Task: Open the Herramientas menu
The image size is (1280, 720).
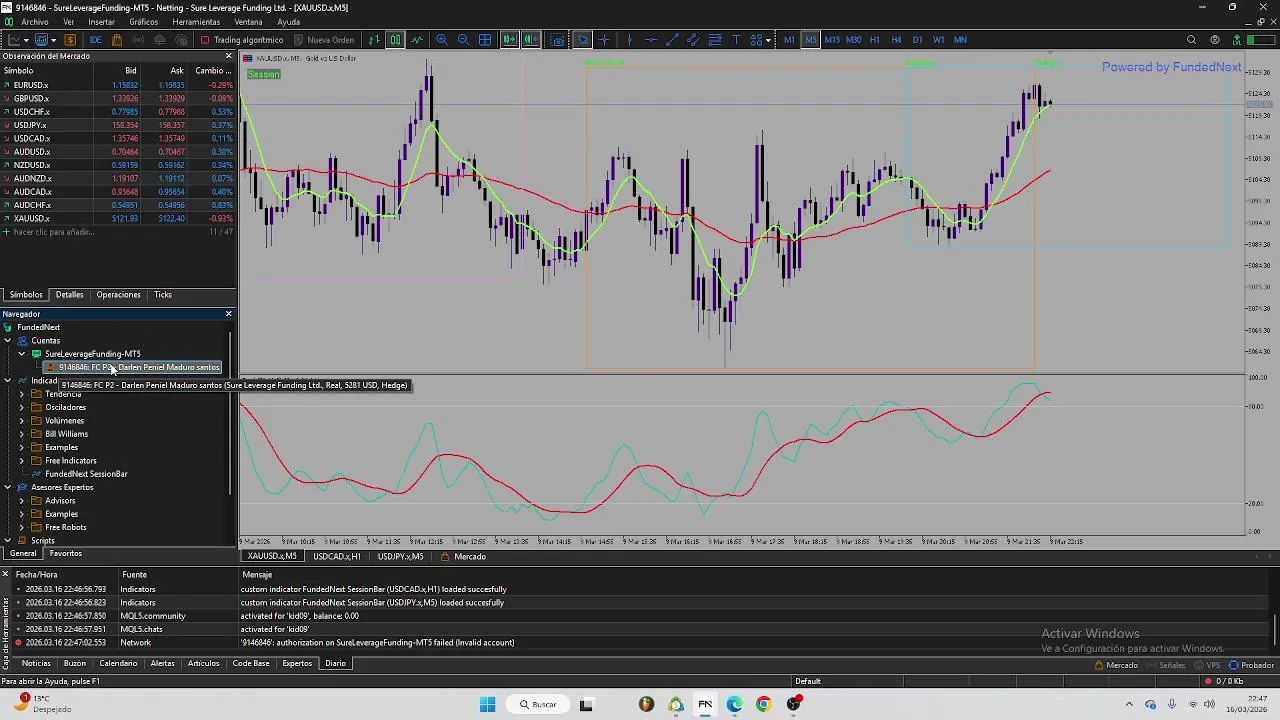Action: [x=196, y=22]
